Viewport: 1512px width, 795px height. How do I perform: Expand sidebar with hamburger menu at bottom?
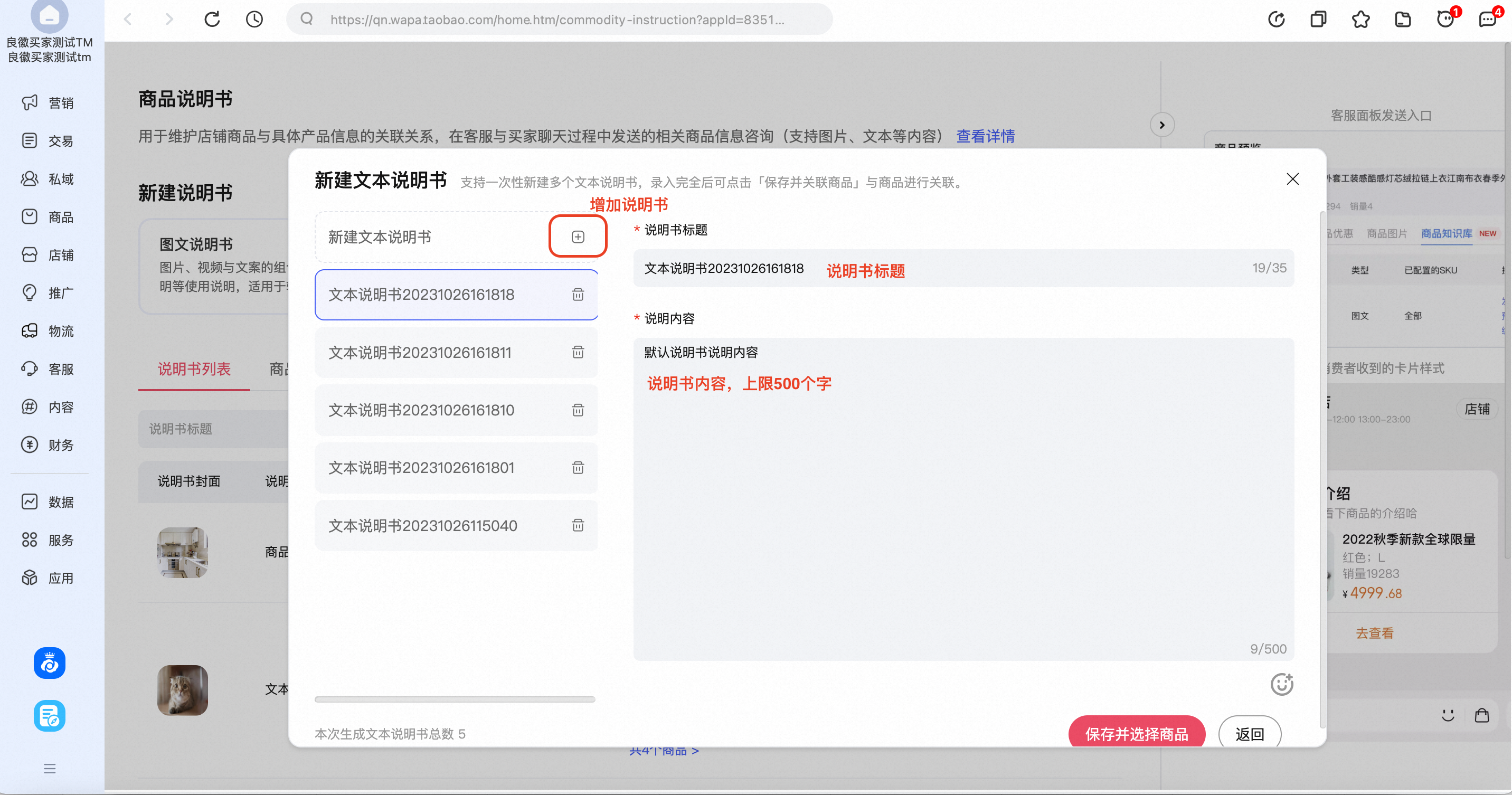coord(49,768)
